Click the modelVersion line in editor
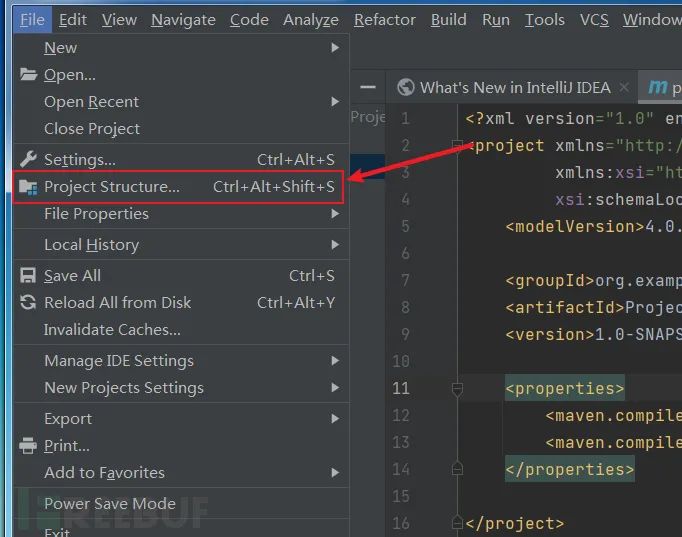The image size is (682, 537). 593,227
